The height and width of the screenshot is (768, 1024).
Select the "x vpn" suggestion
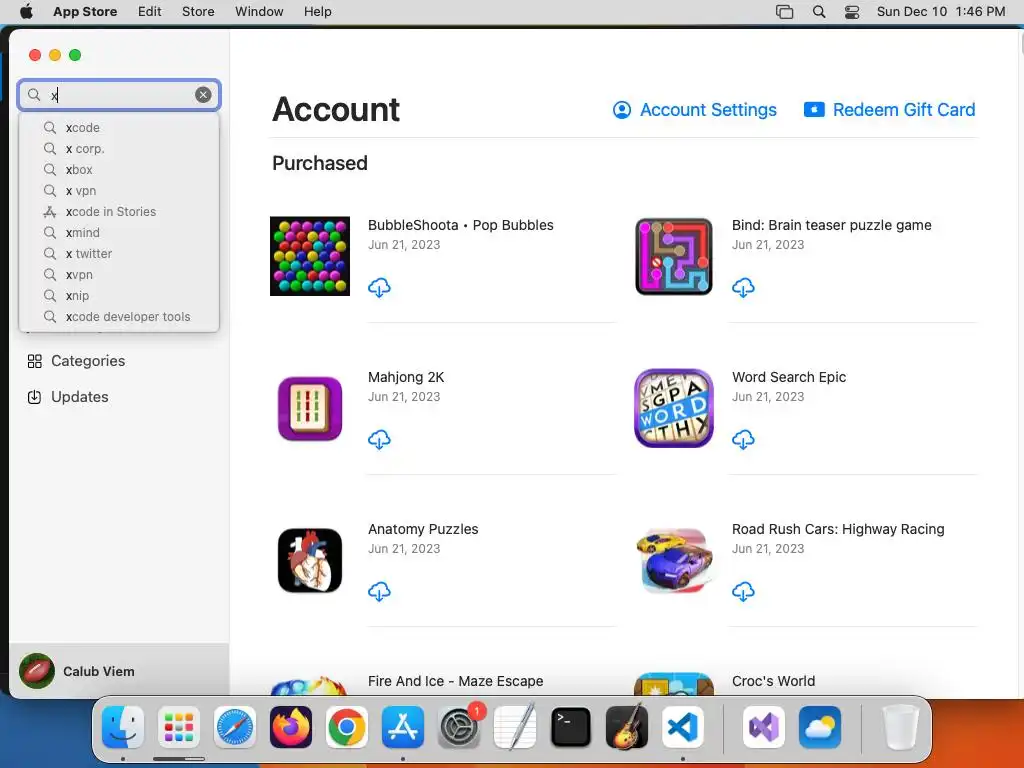(x=119, y=191)
